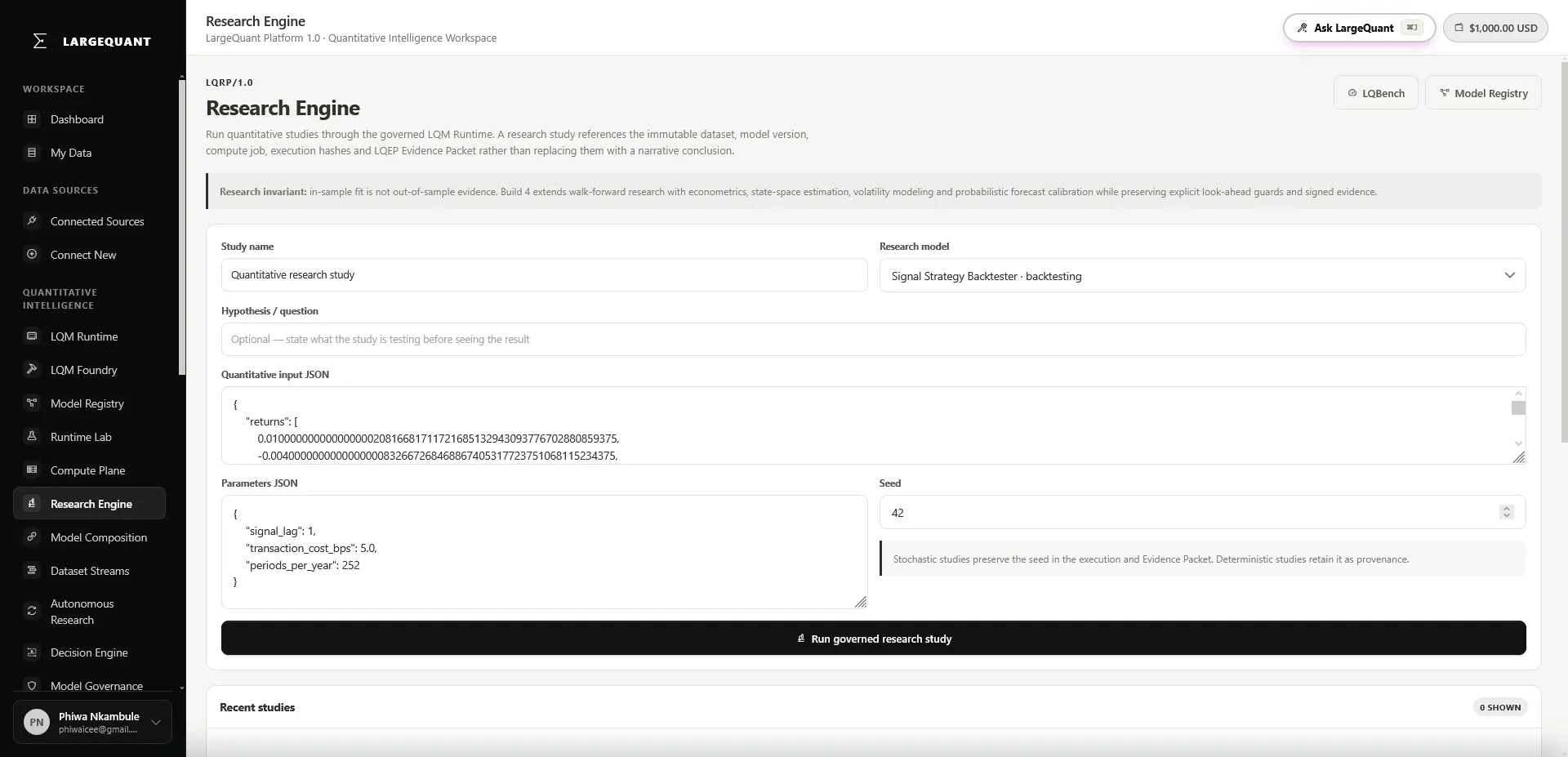The width and height of the screenshot is (1568, 757).
Task: Click into the Parameters JSON editor
Action: click(544, 552)
